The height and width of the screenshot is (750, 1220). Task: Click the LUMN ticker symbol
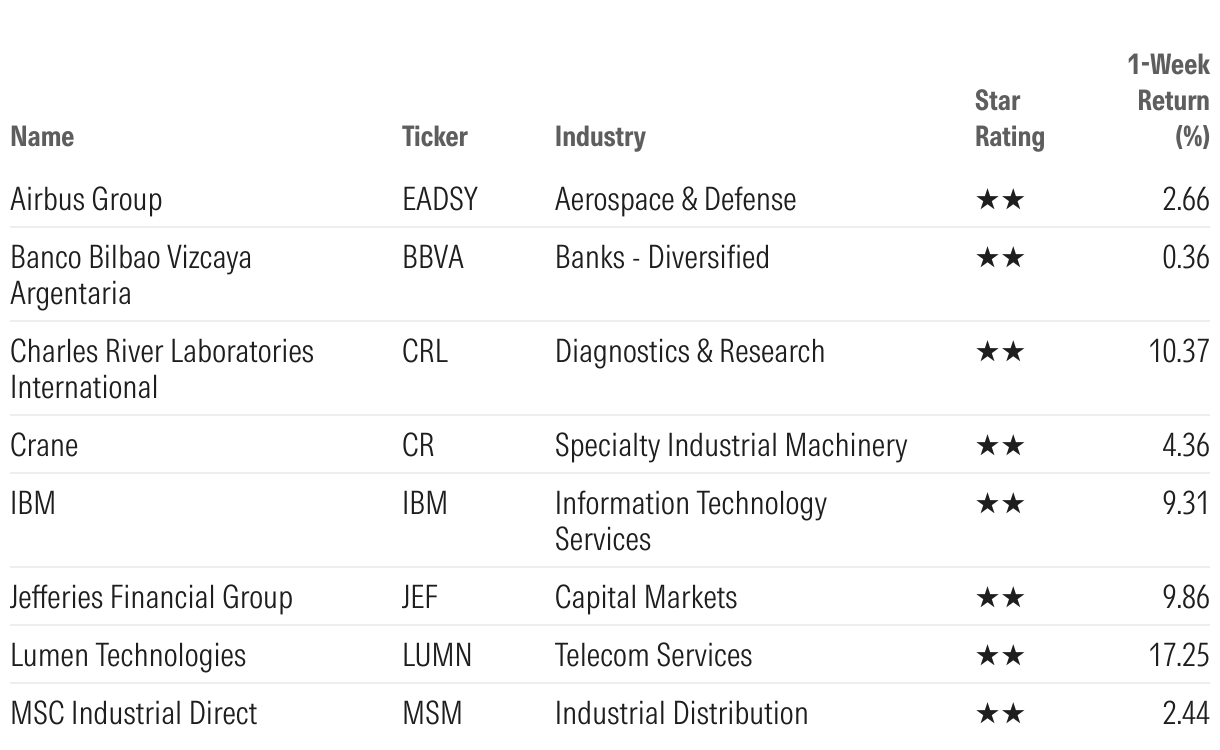[437, 656]
